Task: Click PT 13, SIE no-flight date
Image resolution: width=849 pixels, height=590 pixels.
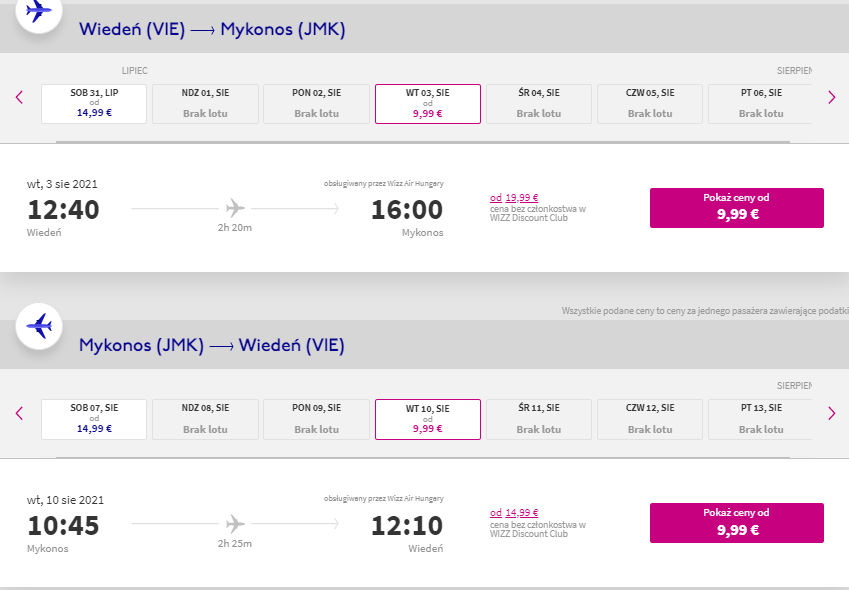Action: (x=761, y=419)
